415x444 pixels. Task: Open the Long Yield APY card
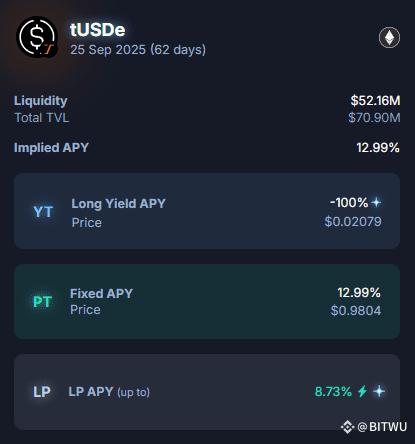pos(207,211)
